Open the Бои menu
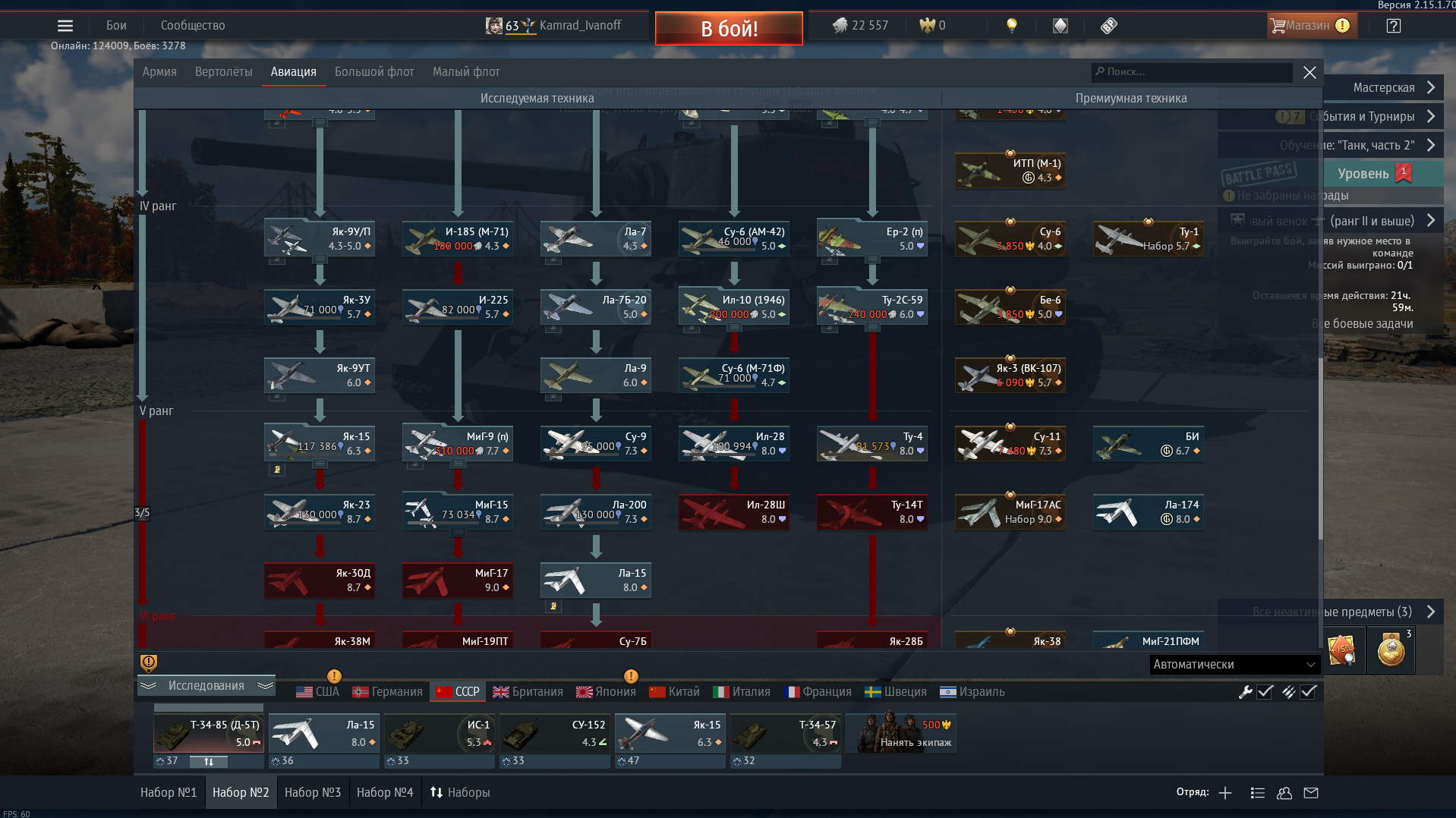The image size is (1456, 818). (116, 26)
